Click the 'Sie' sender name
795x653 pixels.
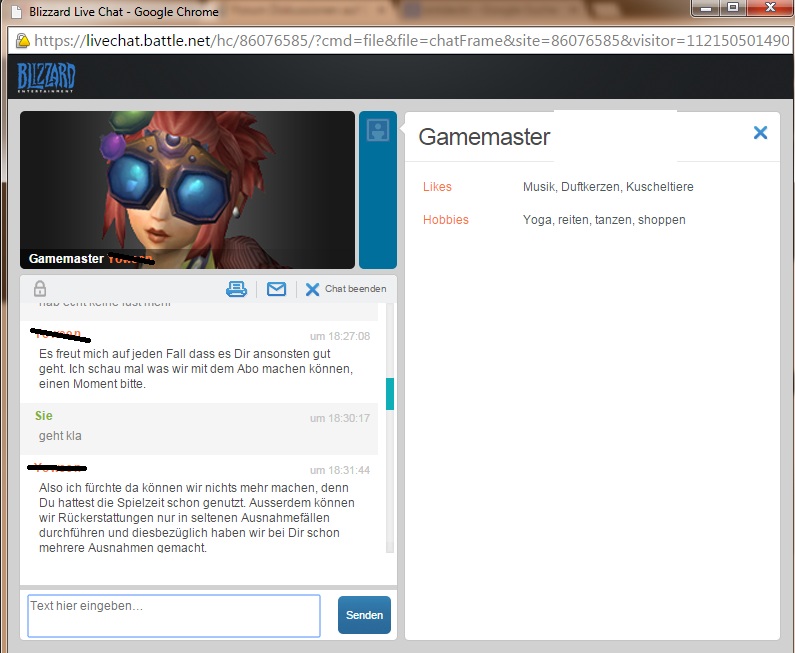coord(44,416)
